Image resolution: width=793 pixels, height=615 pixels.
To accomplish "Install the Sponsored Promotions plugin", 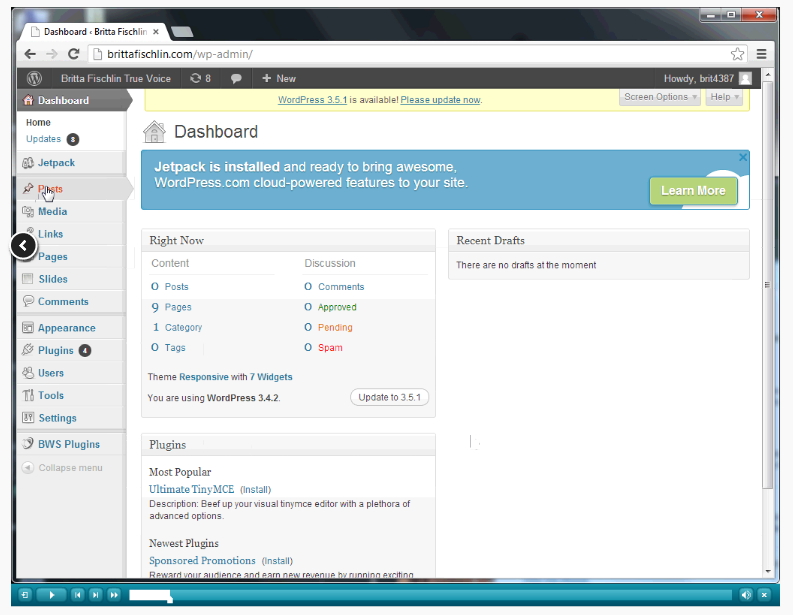I will 277,561.
